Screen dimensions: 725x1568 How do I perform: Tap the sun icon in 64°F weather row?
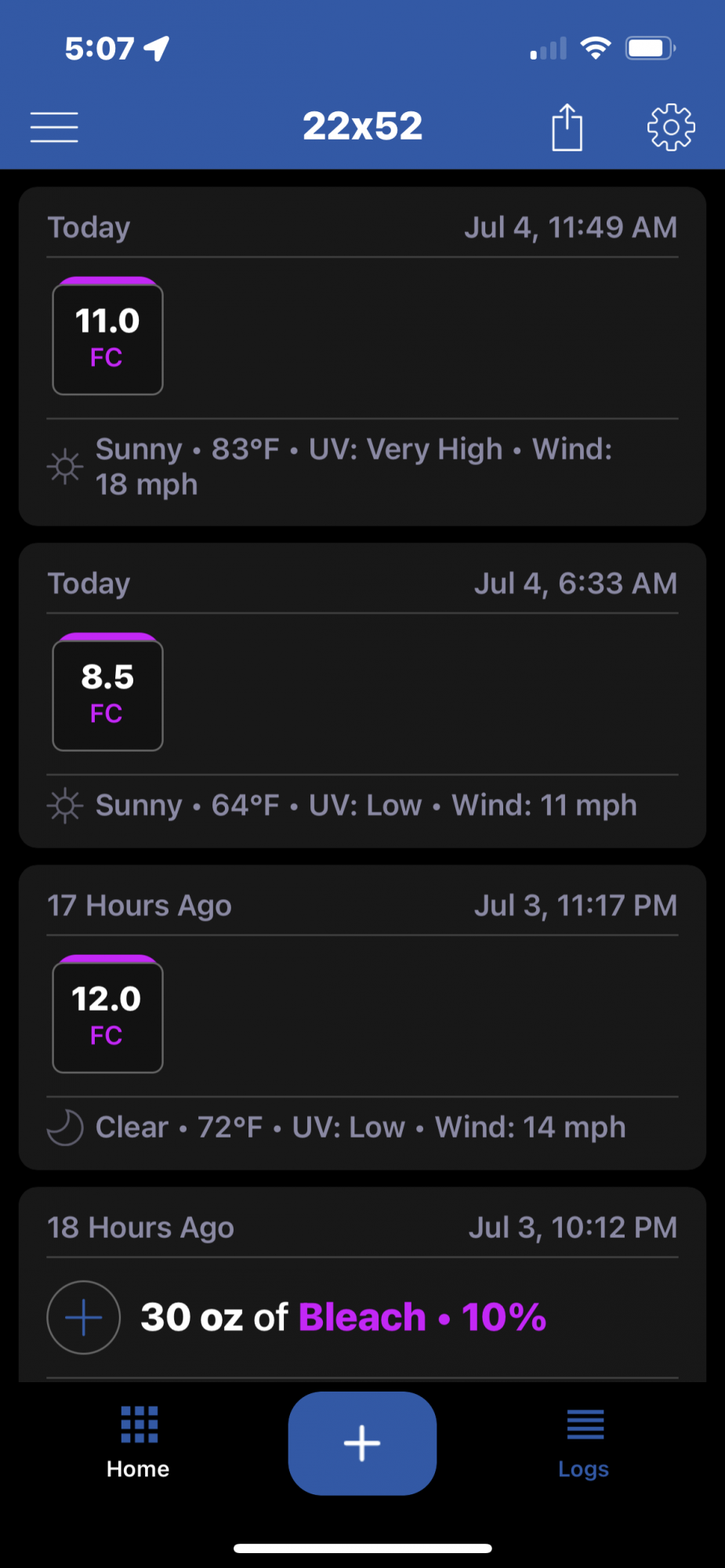pos(65,805)
